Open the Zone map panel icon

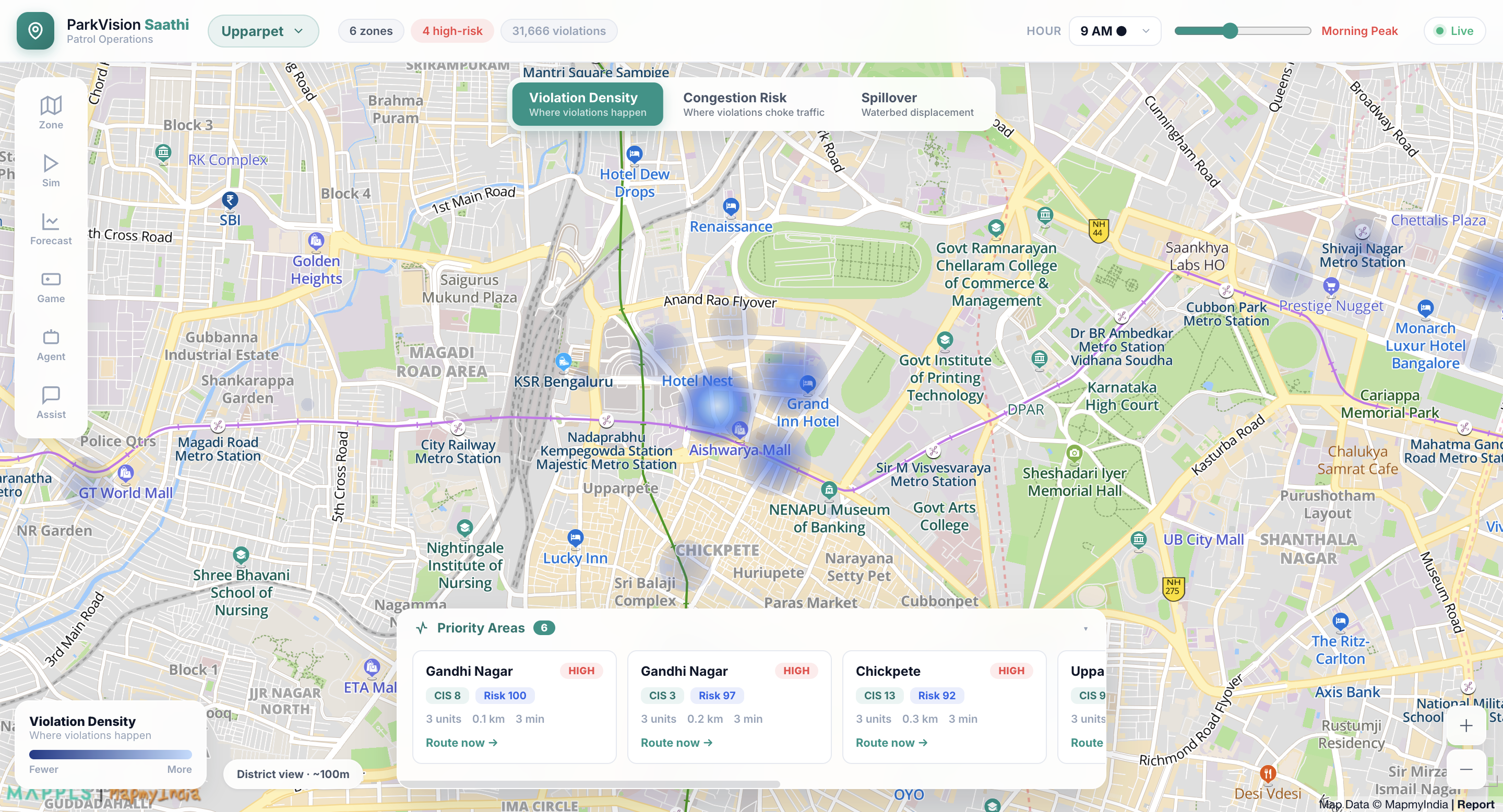click(x=51, y=105)
